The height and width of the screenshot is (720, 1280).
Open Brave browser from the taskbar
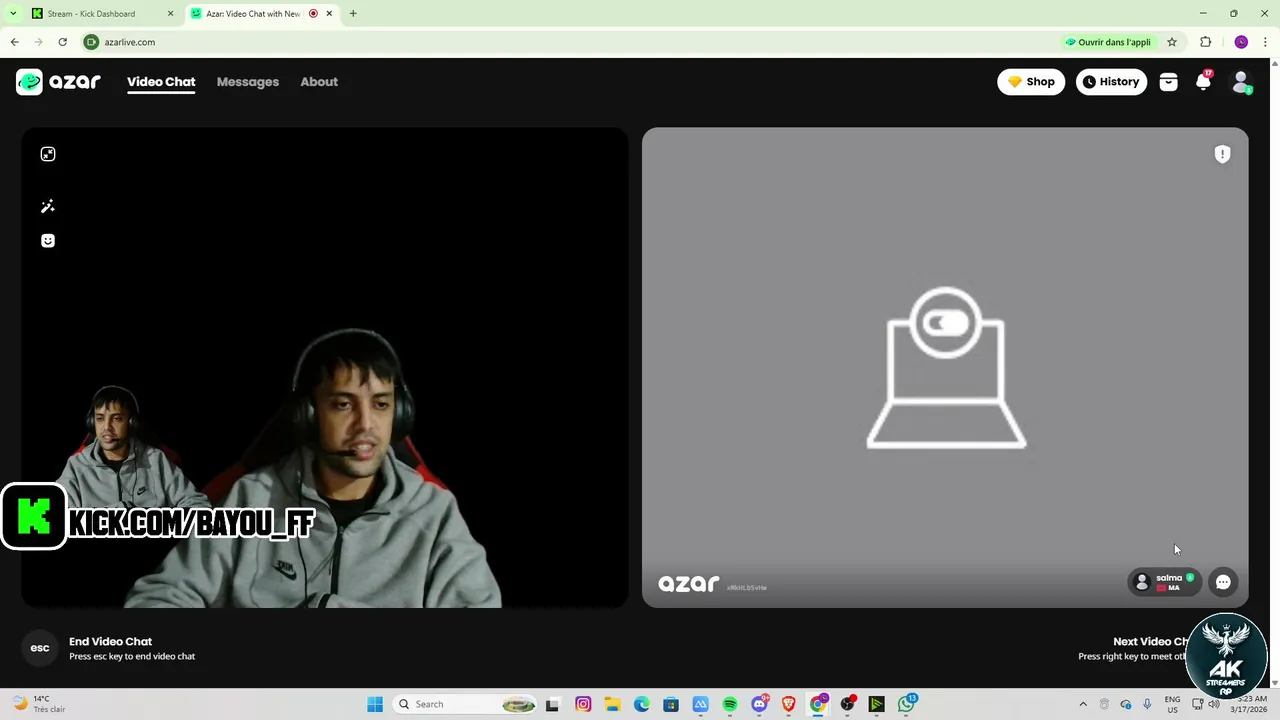point(789,704)
